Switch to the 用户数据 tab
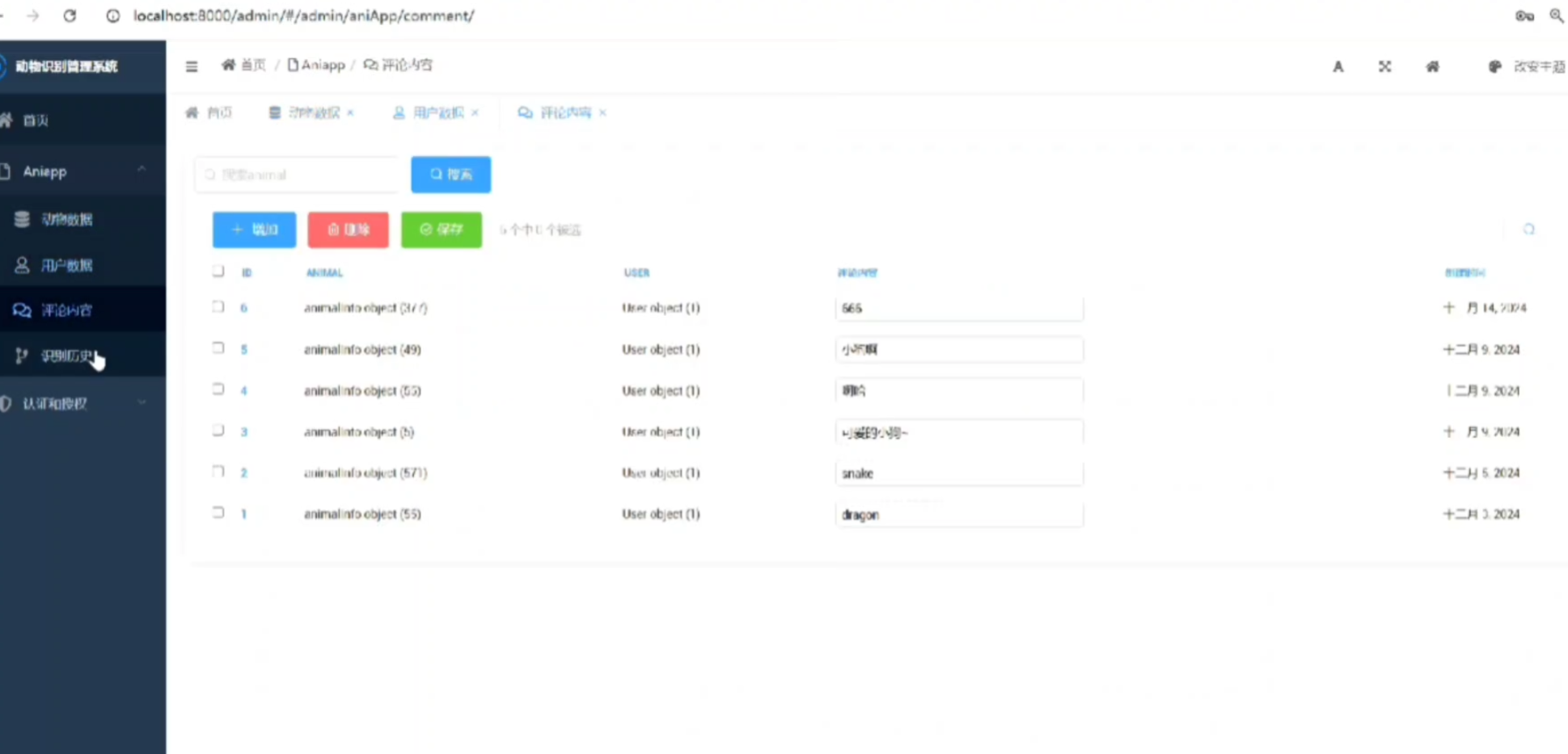1568x754 pixels. pyautogui.click(x=437, y=113)
